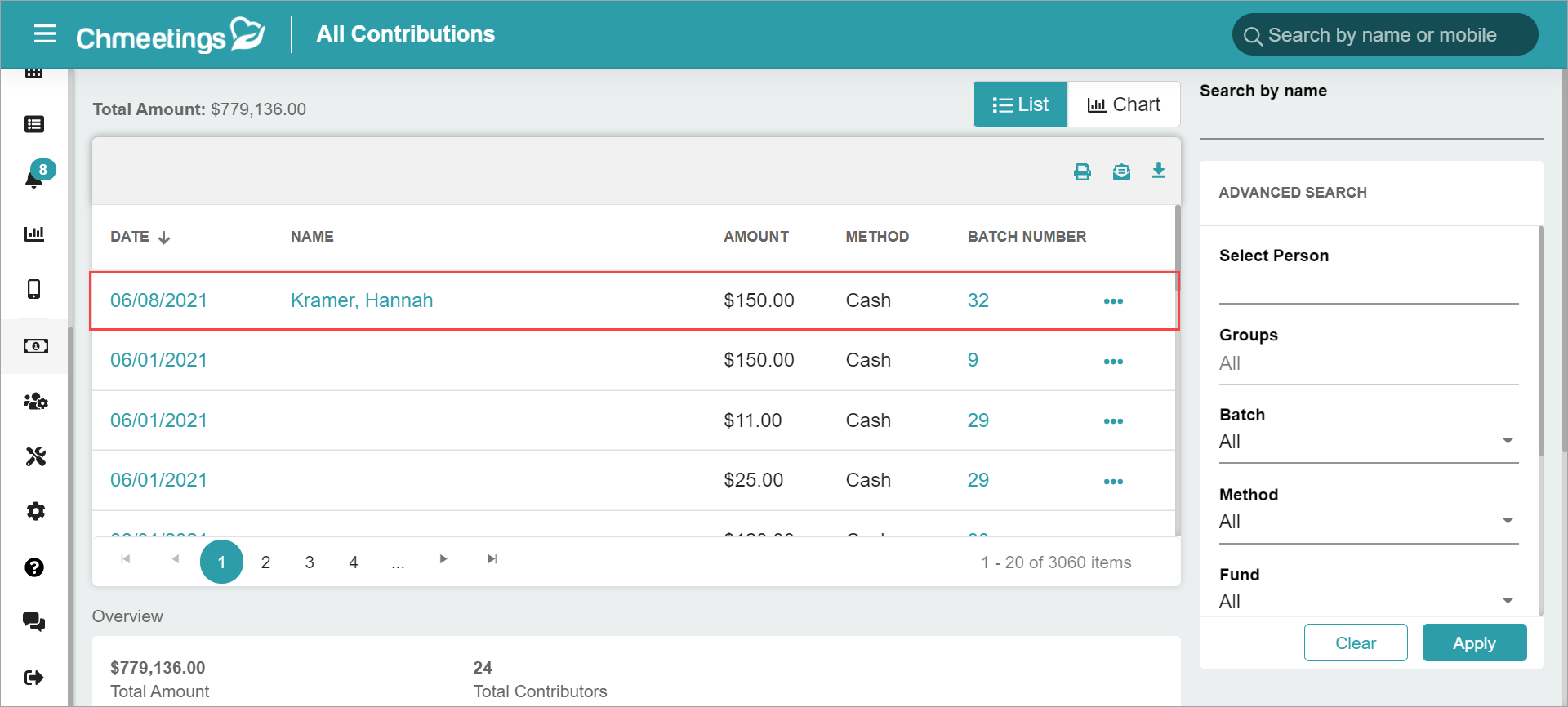Open batch number 32 link
The width and height of the screenshot is (1568, 707).
click(x=978, y=300)
